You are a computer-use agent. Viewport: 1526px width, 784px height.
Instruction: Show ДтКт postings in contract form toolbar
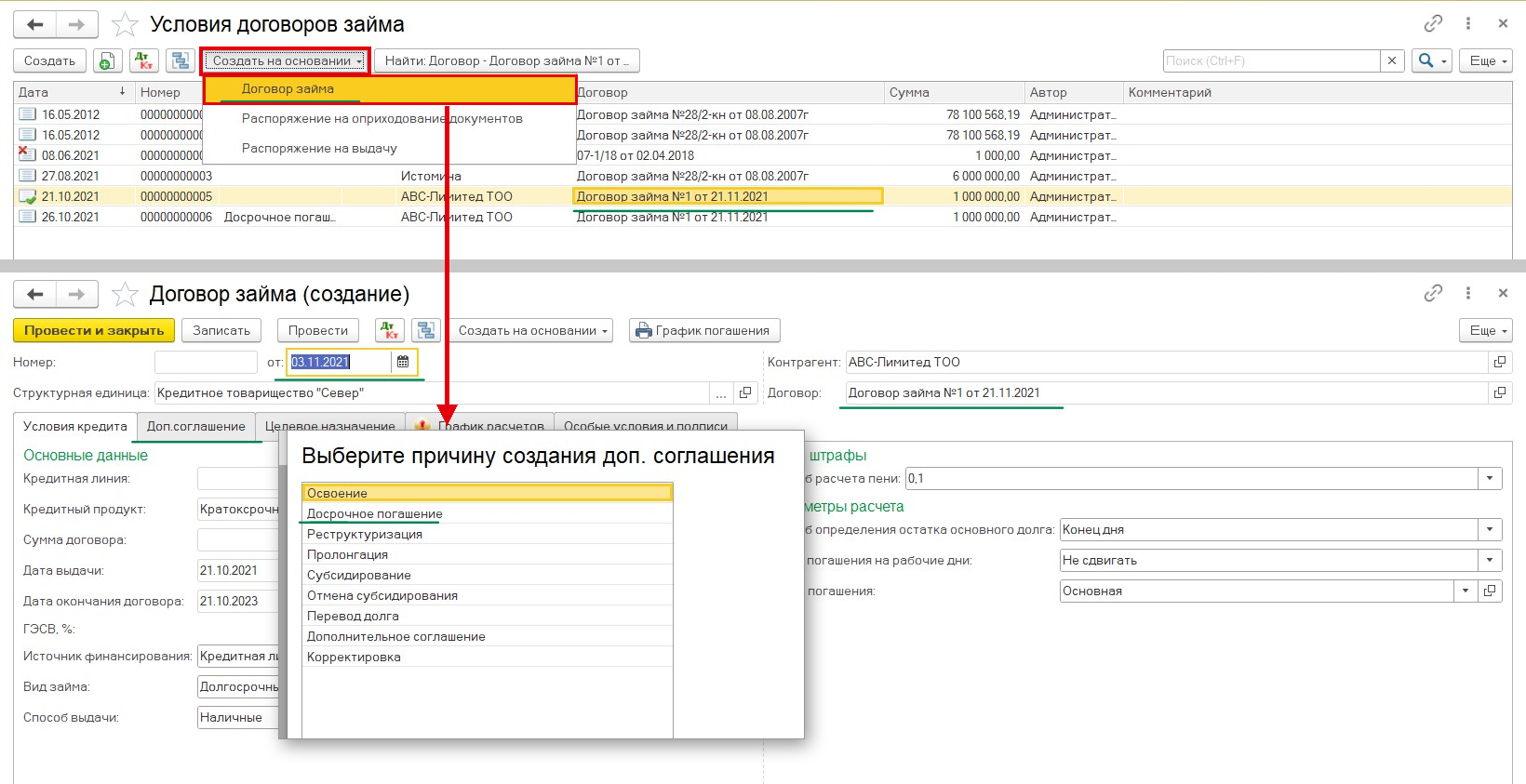click(390, 331)
